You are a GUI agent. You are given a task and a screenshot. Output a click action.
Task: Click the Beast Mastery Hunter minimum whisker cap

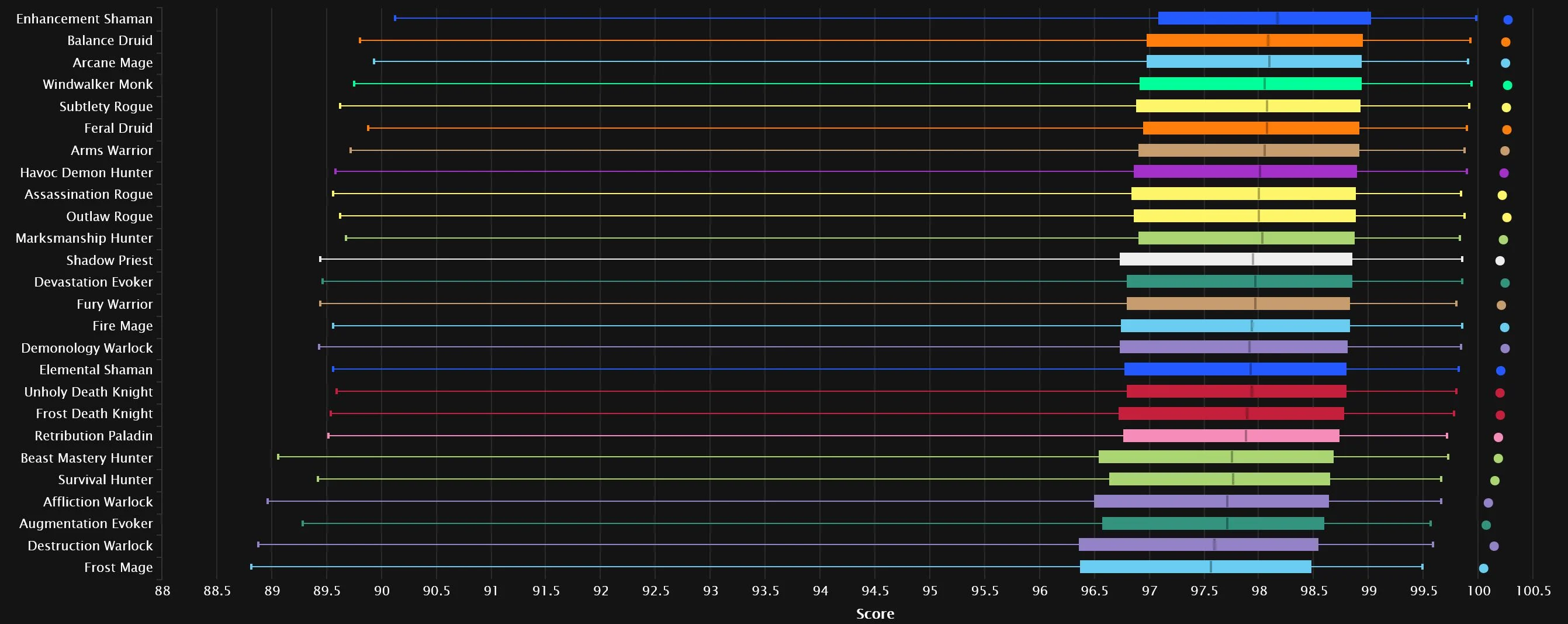[x=278, y=456]
